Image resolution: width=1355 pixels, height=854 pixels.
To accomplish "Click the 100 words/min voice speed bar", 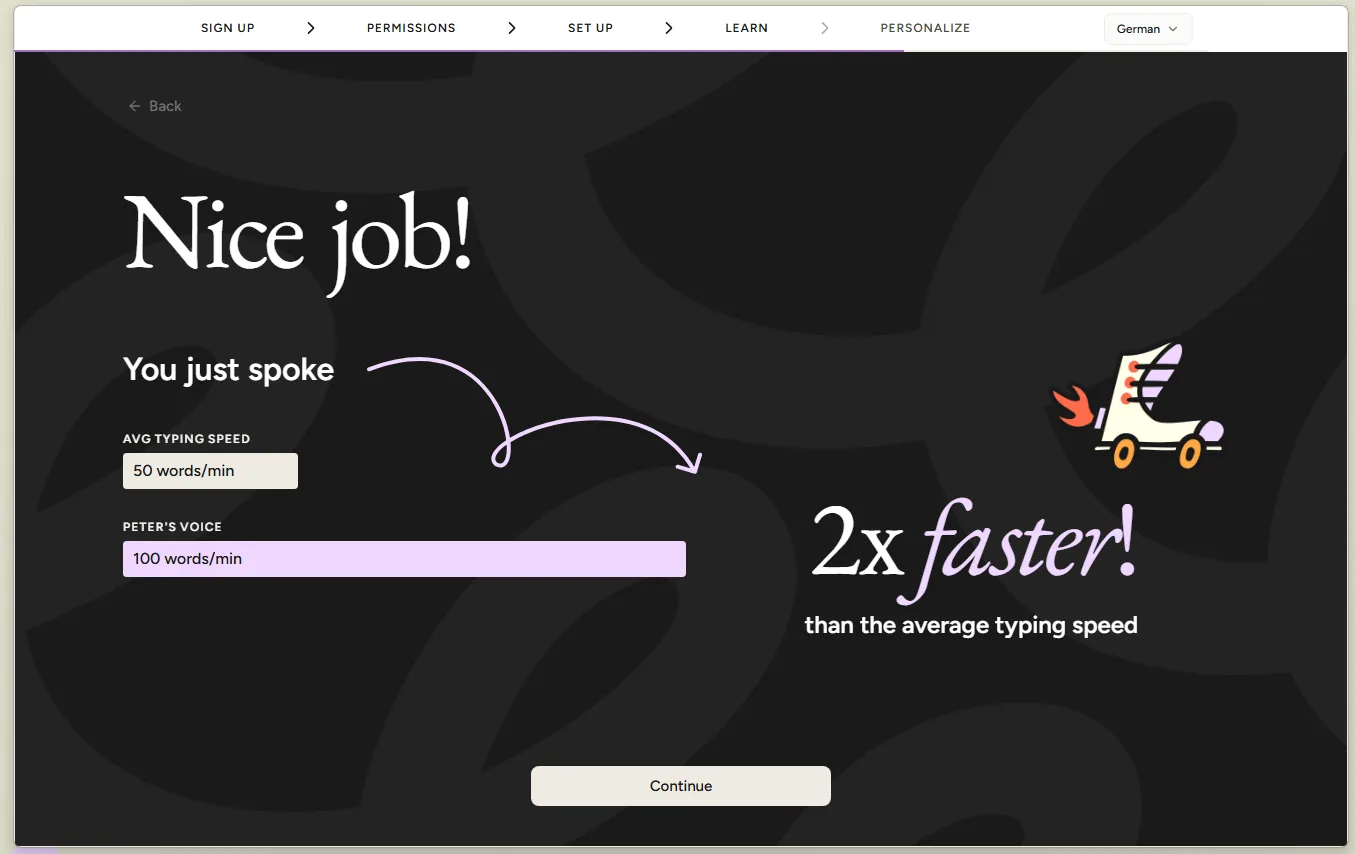I will (x=404, y=559).
